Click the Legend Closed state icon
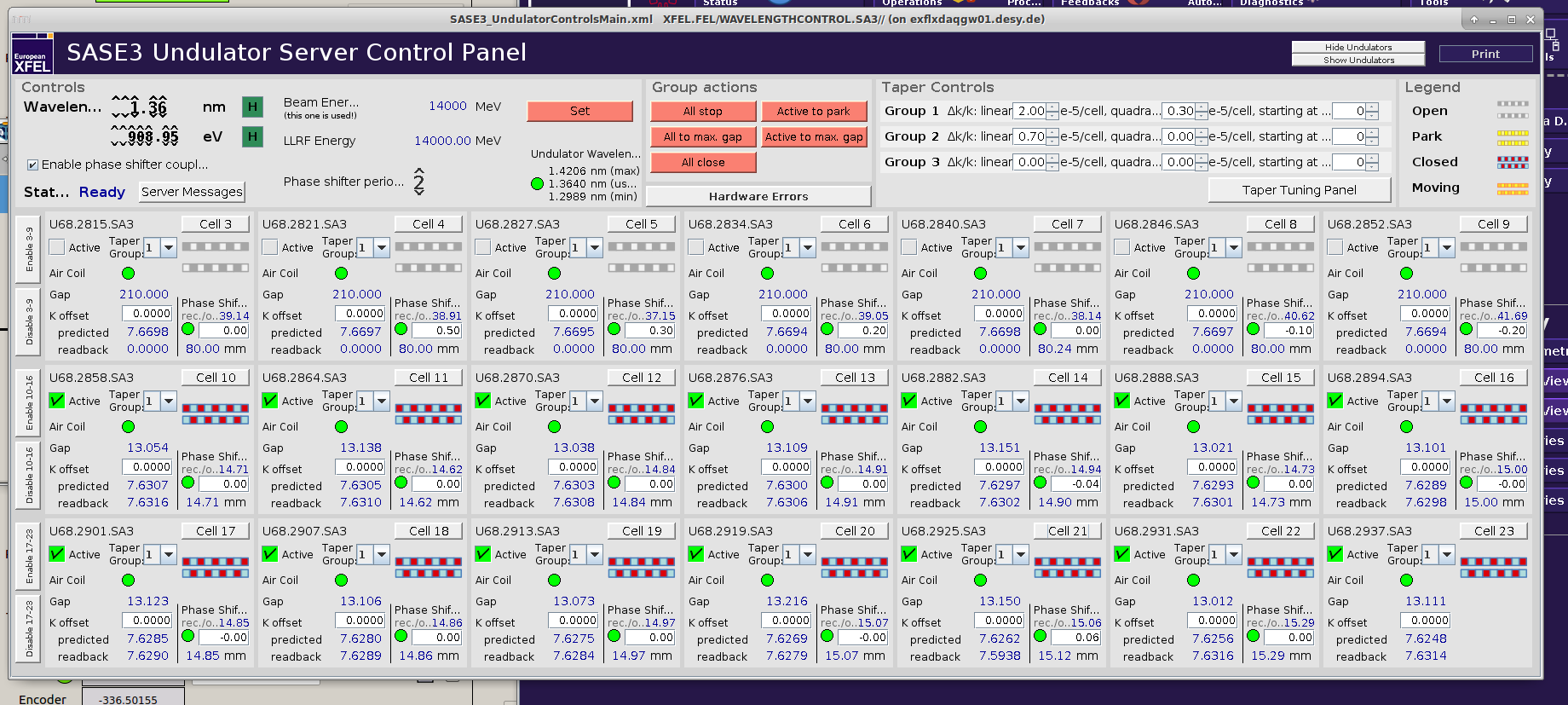The image size is (1568, 705). [x=1513, y=162]
